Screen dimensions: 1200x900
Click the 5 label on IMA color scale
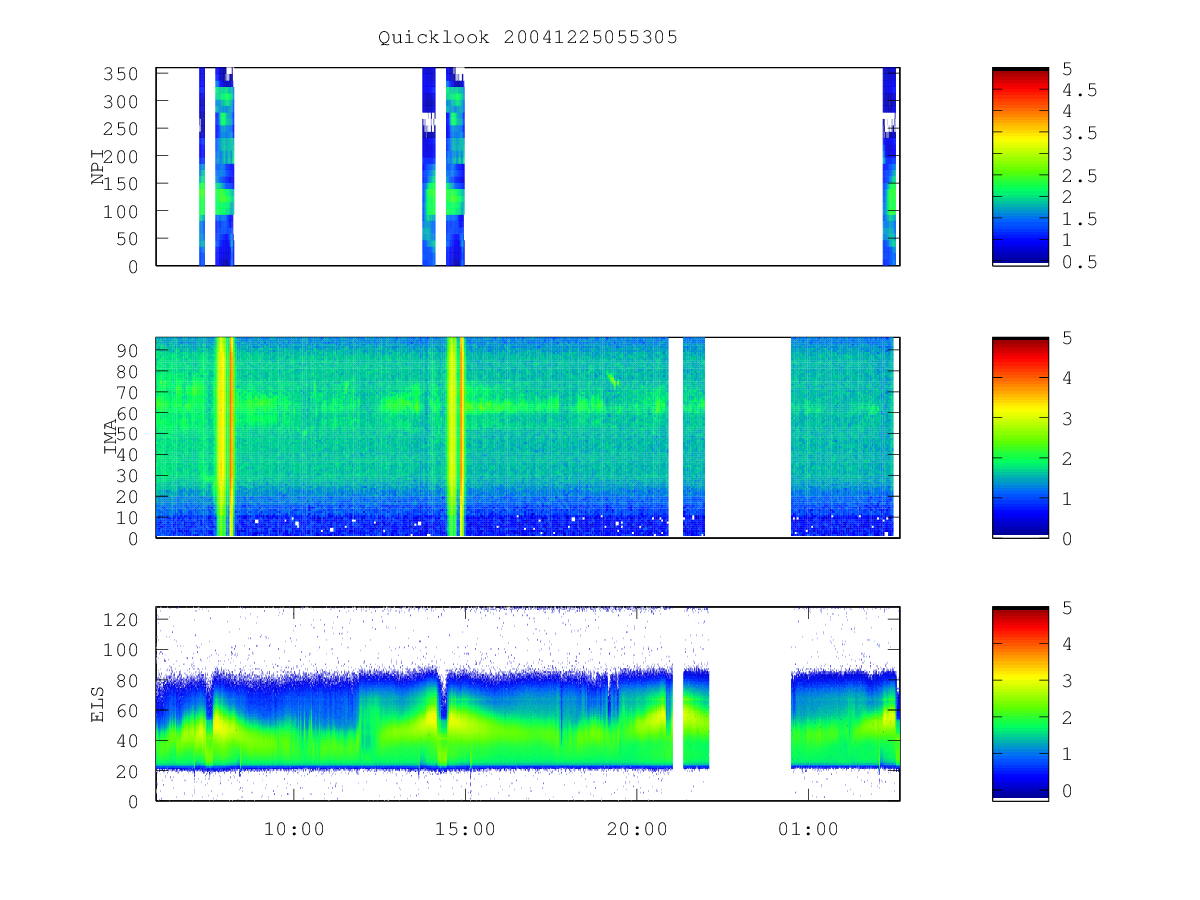(1067, 338)
